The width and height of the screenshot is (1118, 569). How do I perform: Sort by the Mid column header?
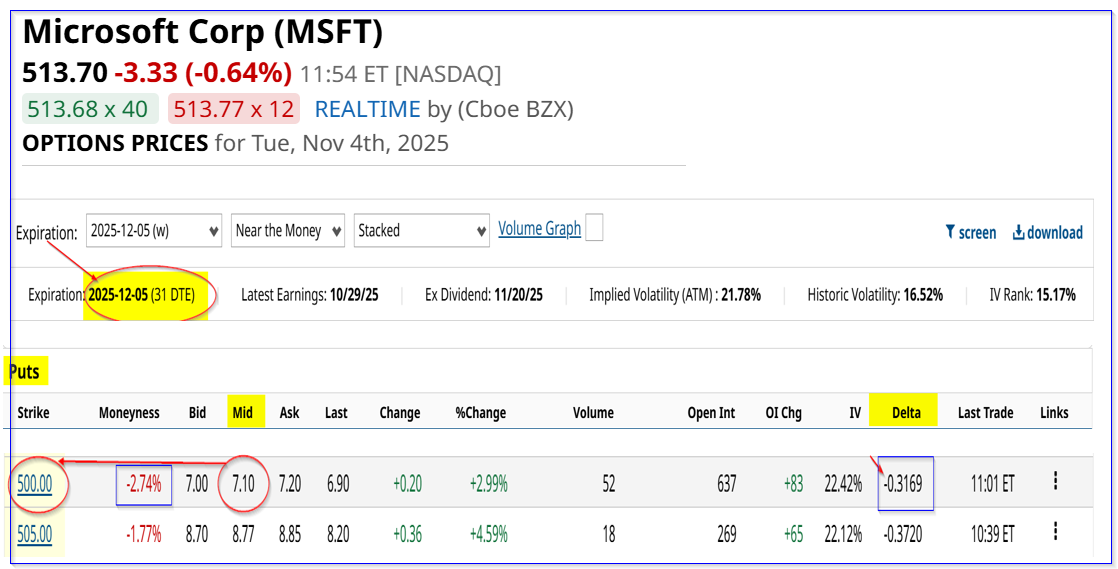242,412
